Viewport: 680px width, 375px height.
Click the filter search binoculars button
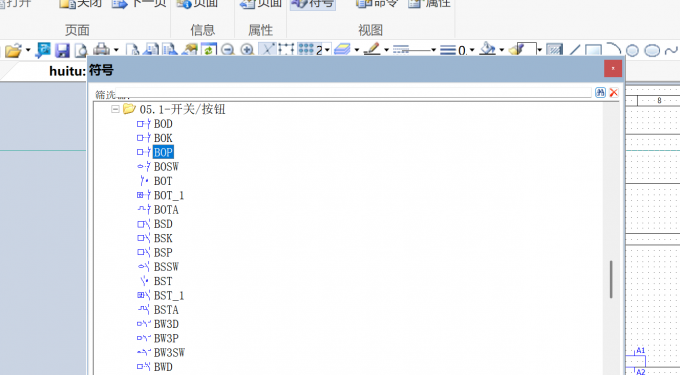600,92
